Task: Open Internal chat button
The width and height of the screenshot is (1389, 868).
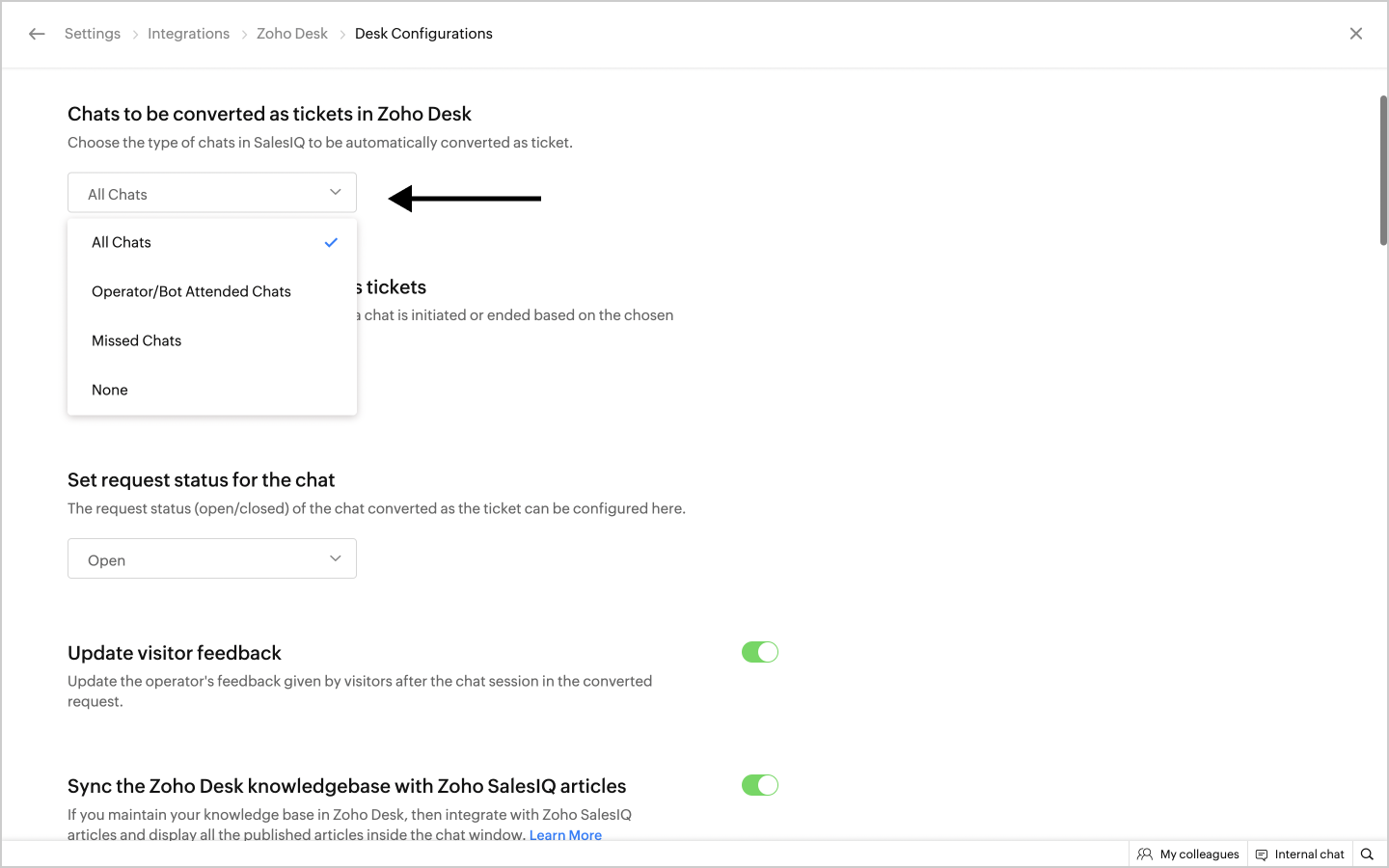Action: tap(1309, 854)
